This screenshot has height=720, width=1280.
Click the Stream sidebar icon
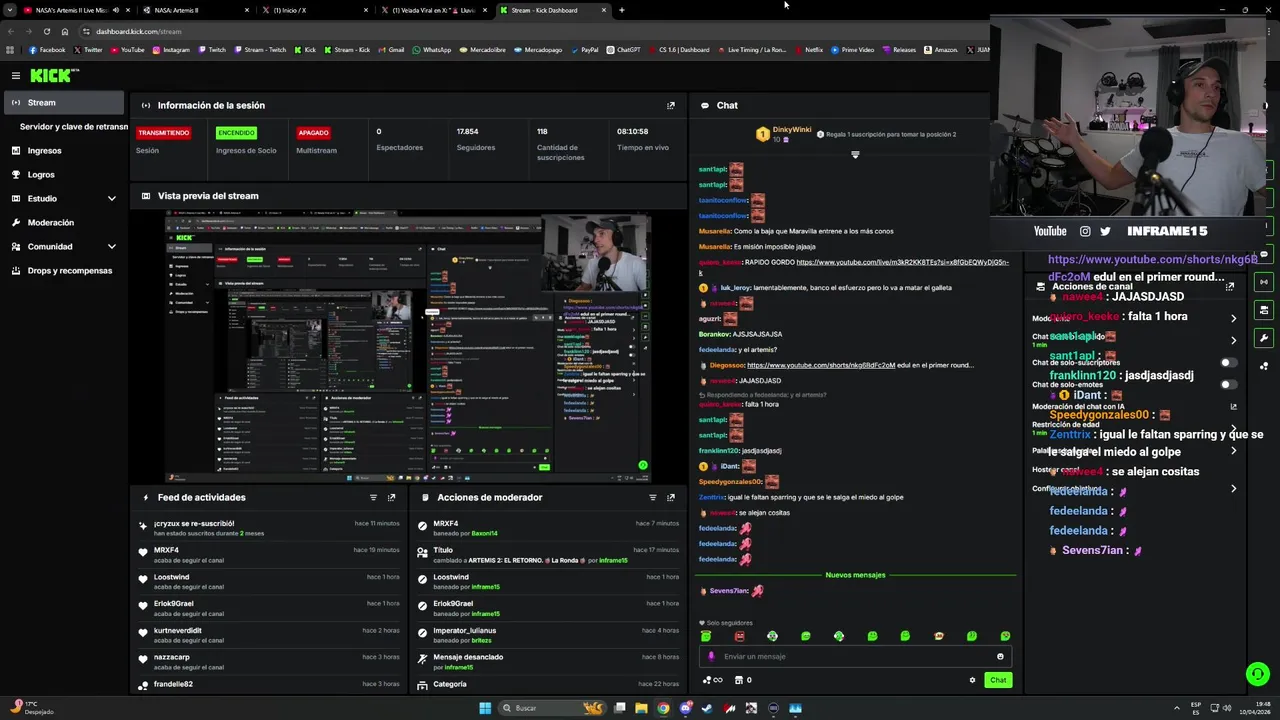click(16, 103)
